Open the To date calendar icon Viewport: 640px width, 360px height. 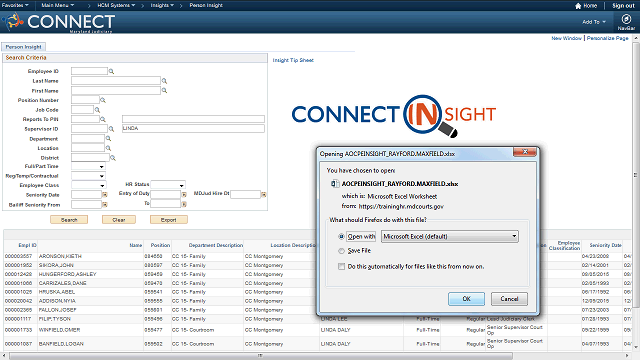[184, 204]
